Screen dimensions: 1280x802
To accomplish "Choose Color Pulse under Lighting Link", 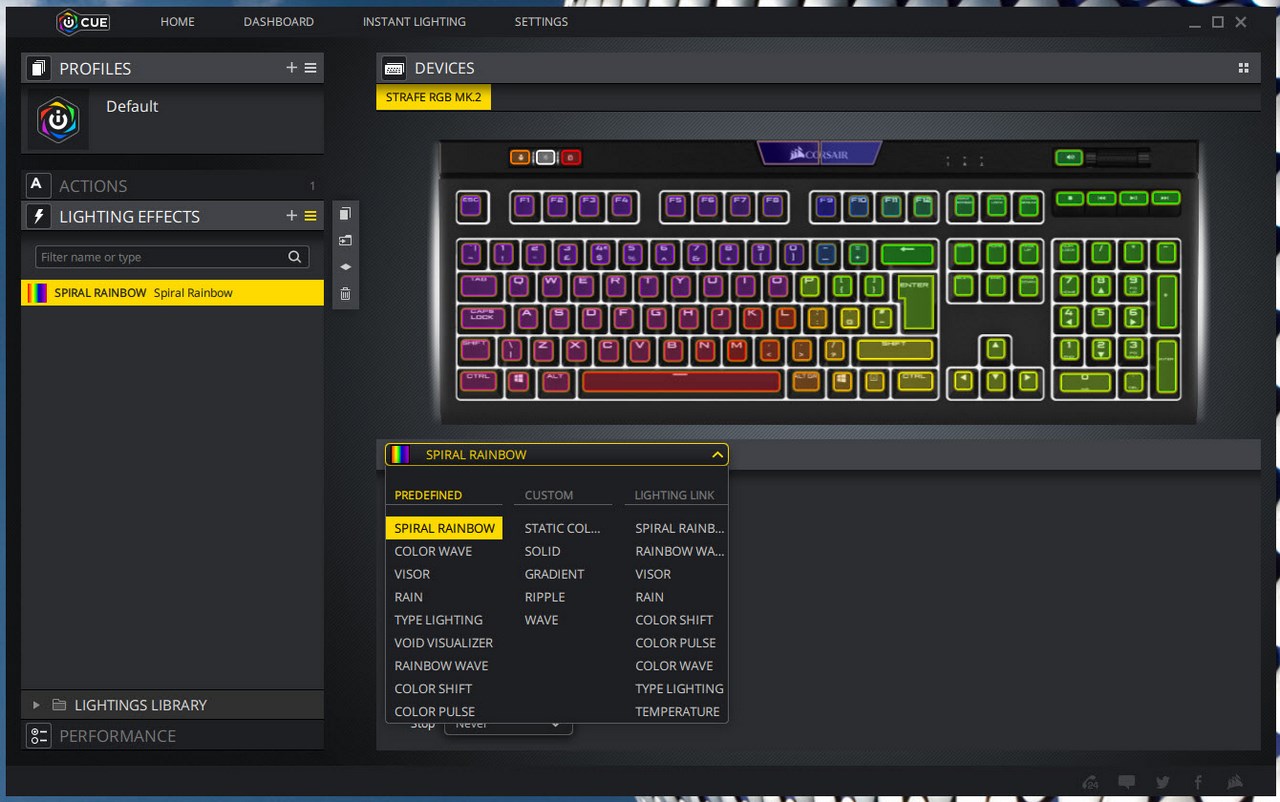I will pos(675,643).
